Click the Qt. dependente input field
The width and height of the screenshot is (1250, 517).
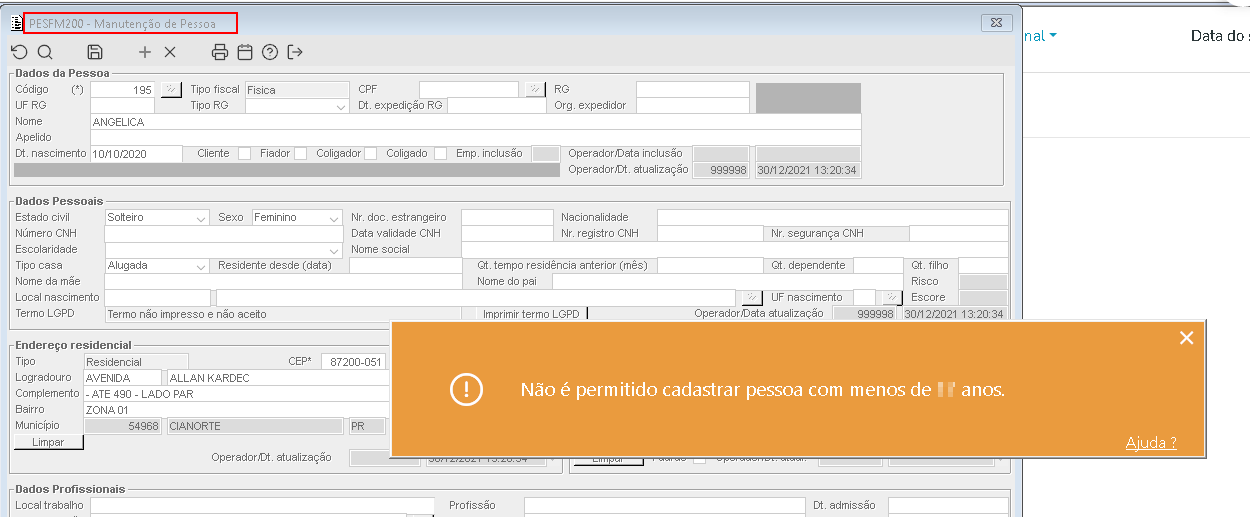[x=878, y=265]
